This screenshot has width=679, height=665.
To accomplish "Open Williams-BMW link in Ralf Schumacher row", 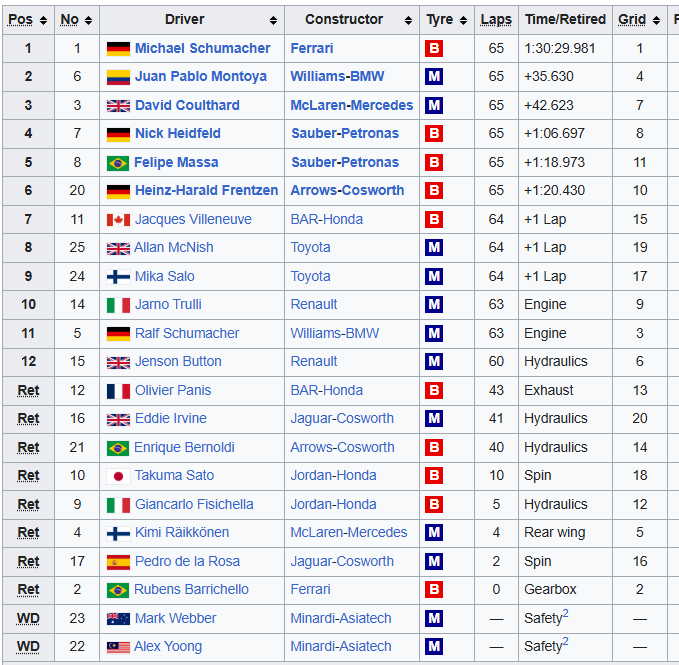I will [x=335, y=334].
